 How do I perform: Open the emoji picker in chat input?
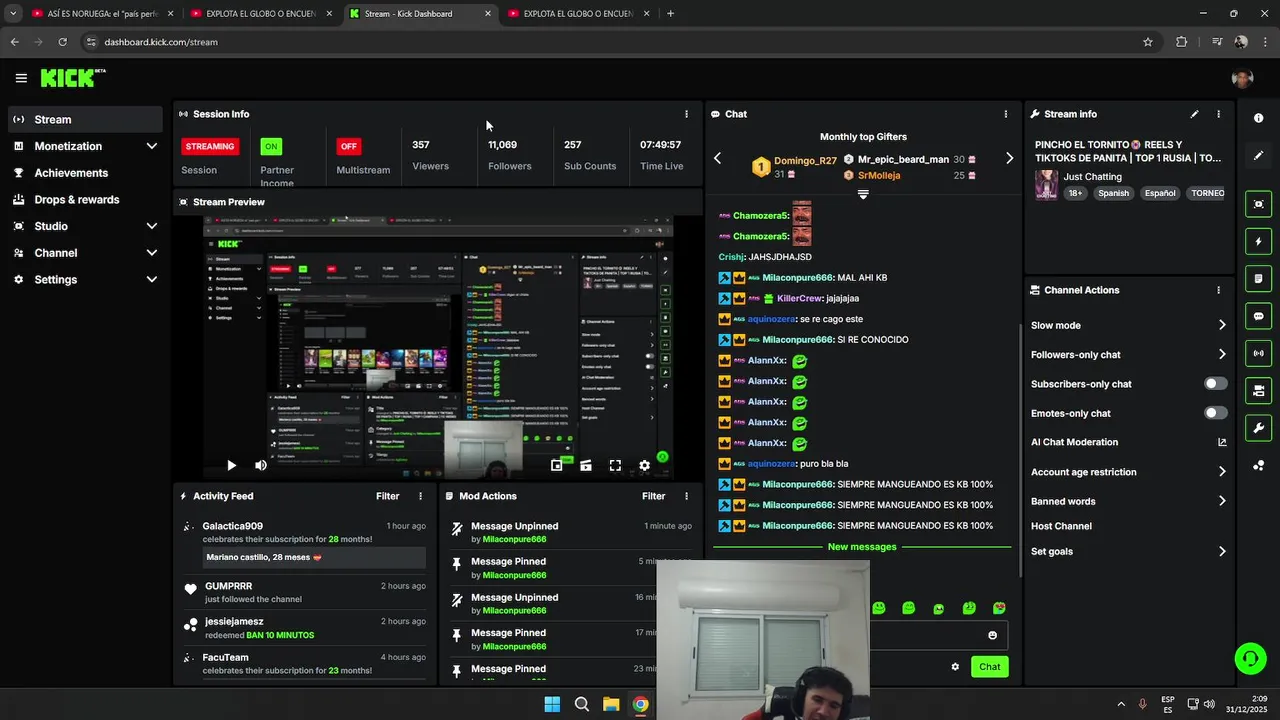(992, 635)
